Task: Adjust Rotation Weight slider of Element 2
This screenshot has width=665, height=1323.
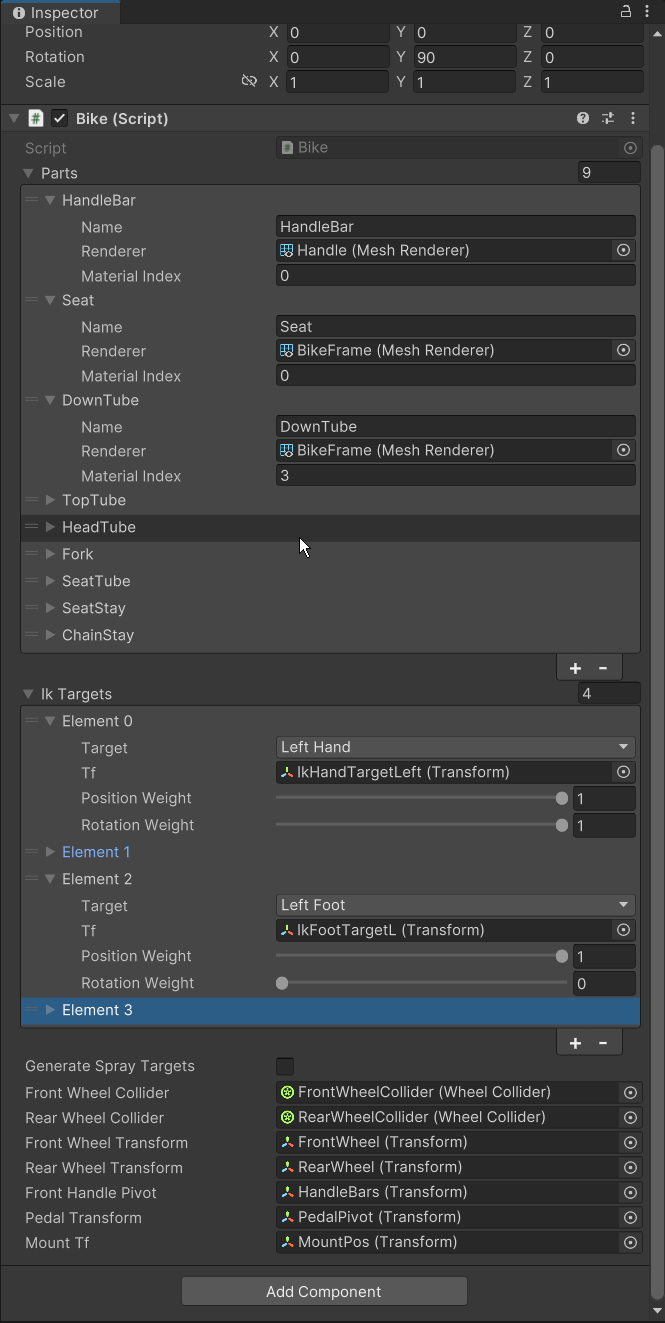Action: [x=422, y=983]
